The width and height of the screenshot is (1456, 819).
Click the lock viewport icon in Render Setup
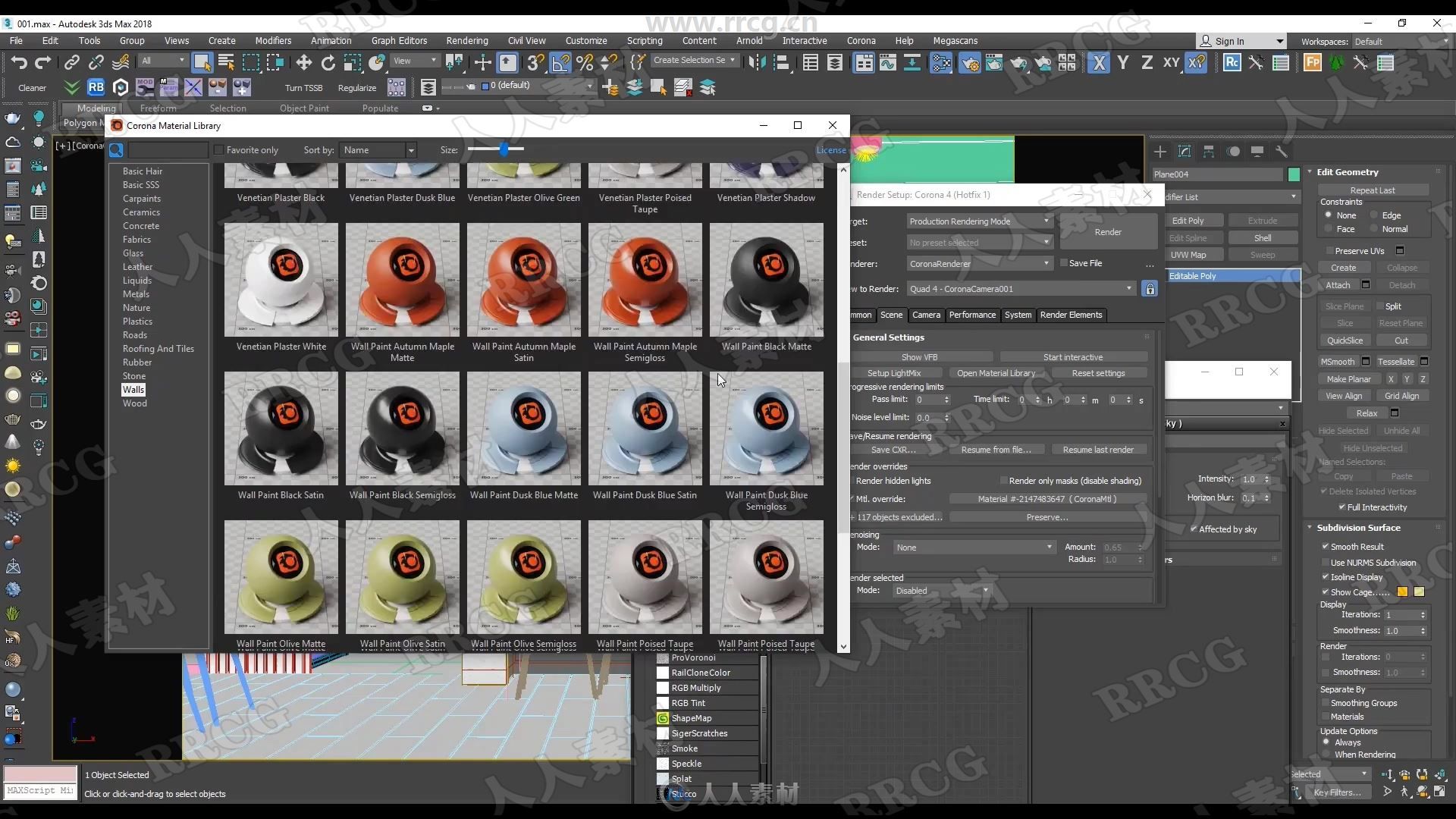point(1150,289)
